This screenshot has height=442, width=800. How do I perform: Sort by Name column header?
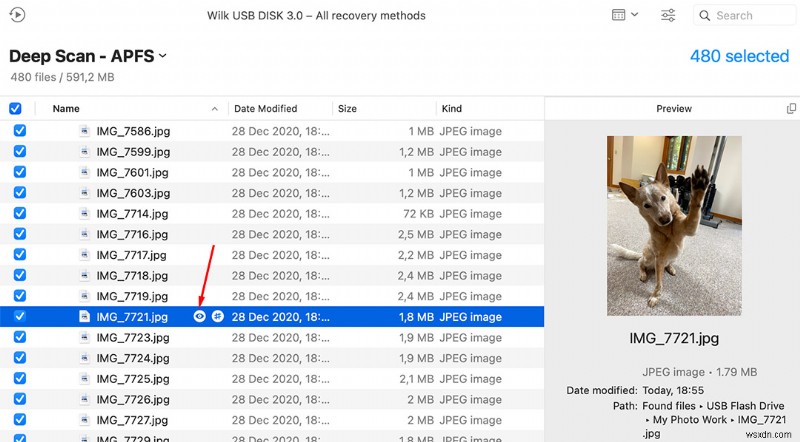(x=66, y=109)
